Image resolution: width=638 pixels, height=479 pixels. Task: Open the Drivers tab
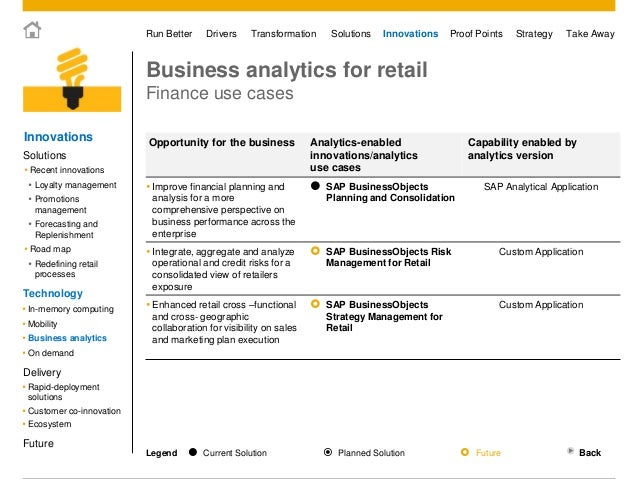[x=221, y=34]
